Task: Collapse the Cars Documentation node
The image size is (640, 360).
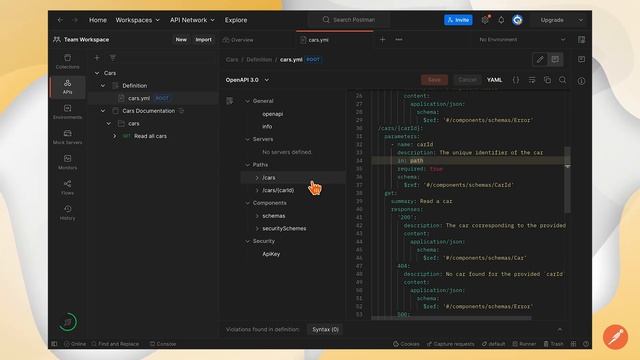Action: pos(103,111)
